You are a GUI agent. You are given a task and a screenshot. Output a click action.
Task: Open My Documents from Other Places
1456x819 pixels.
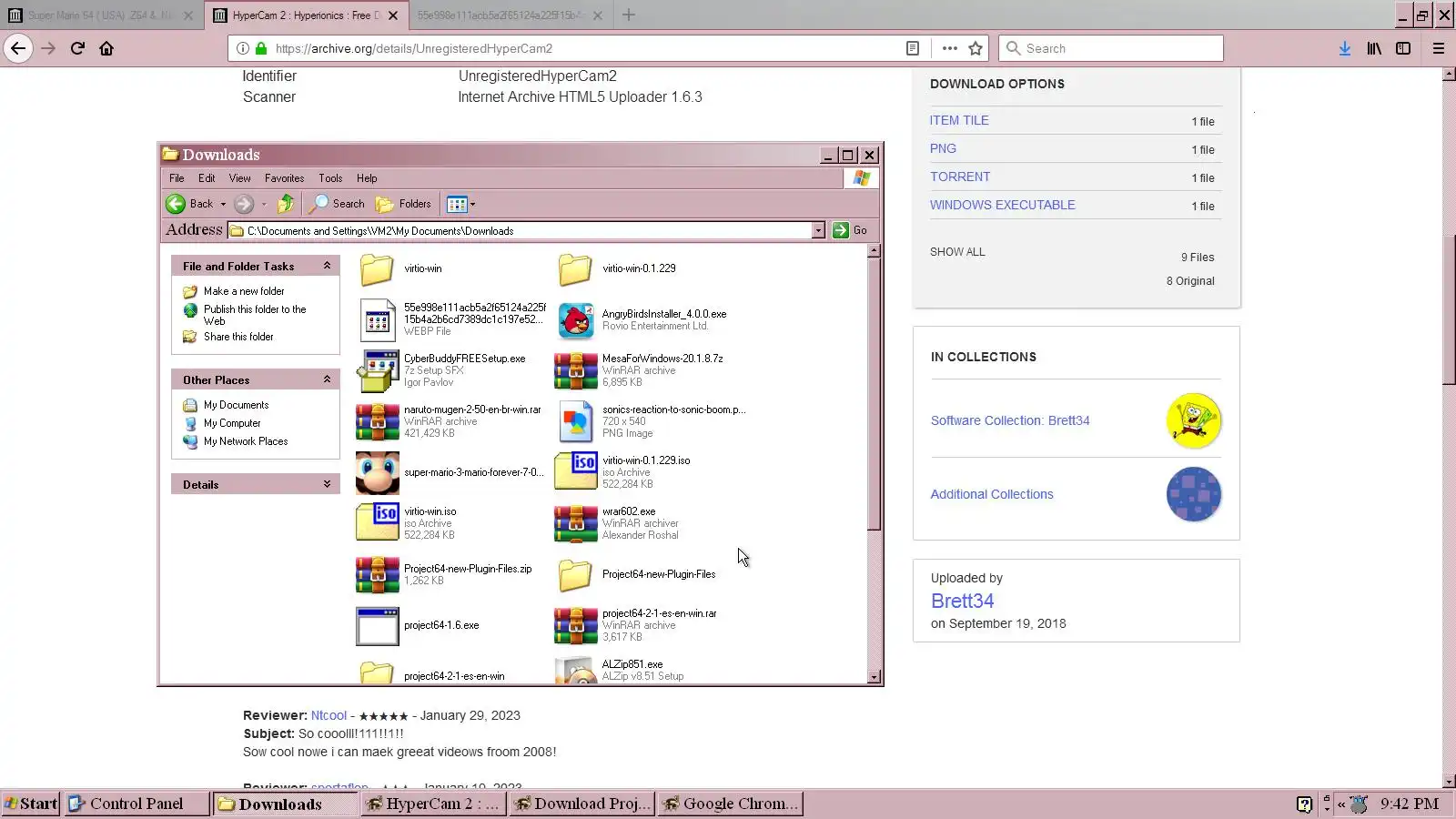click(x=236, y=405)
